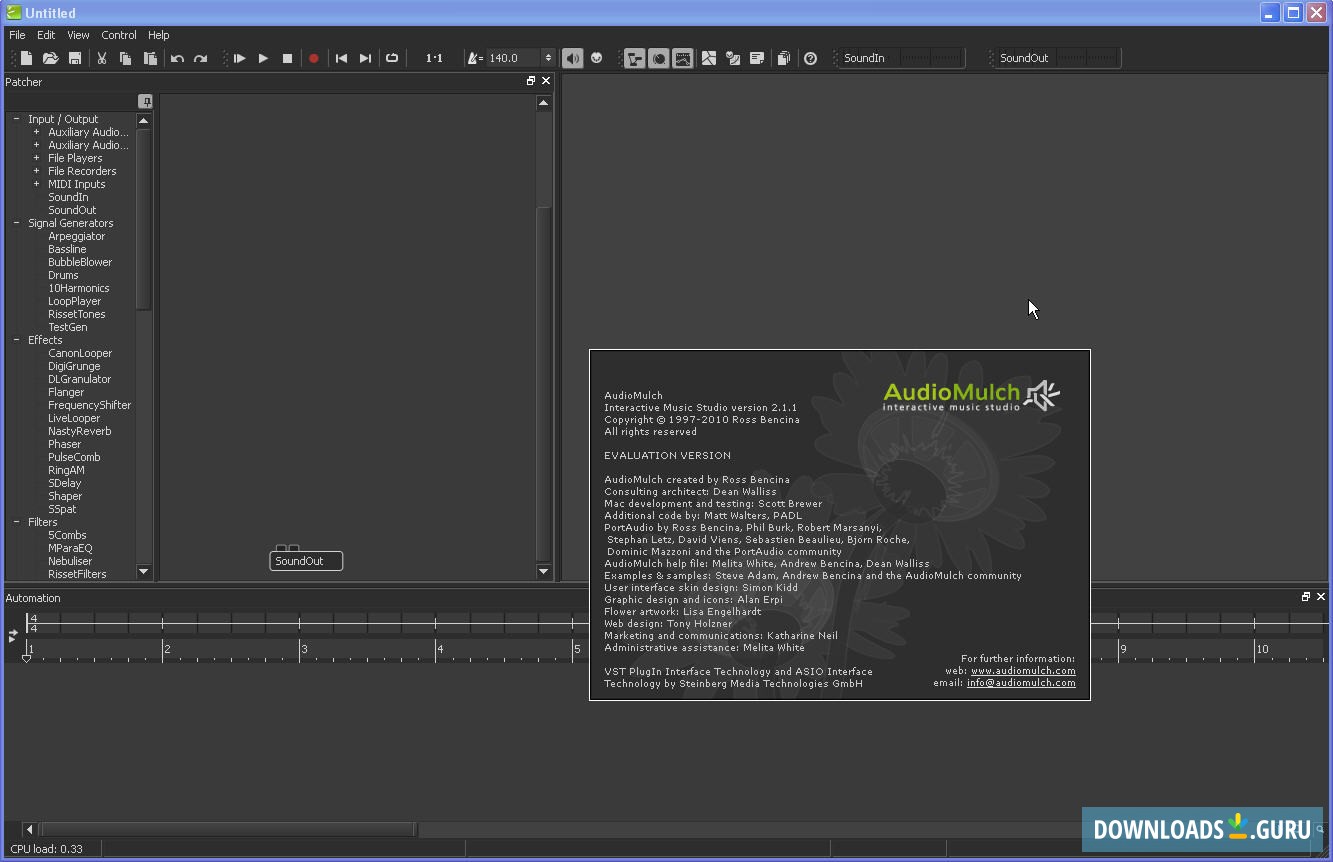Click the Stop playback button
Viewport: 1333px width, 862px height.
point(287,59)
